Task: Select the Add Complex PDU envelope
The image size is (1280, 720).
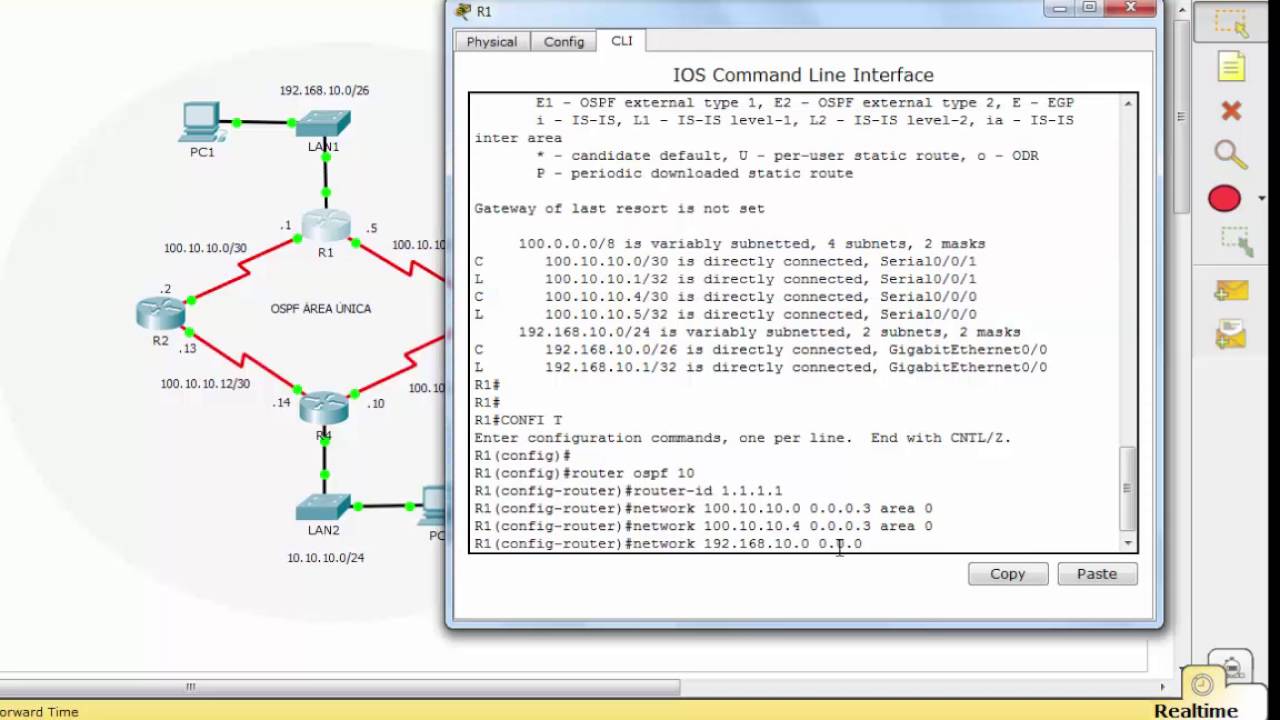Action: click(1231, 335)
